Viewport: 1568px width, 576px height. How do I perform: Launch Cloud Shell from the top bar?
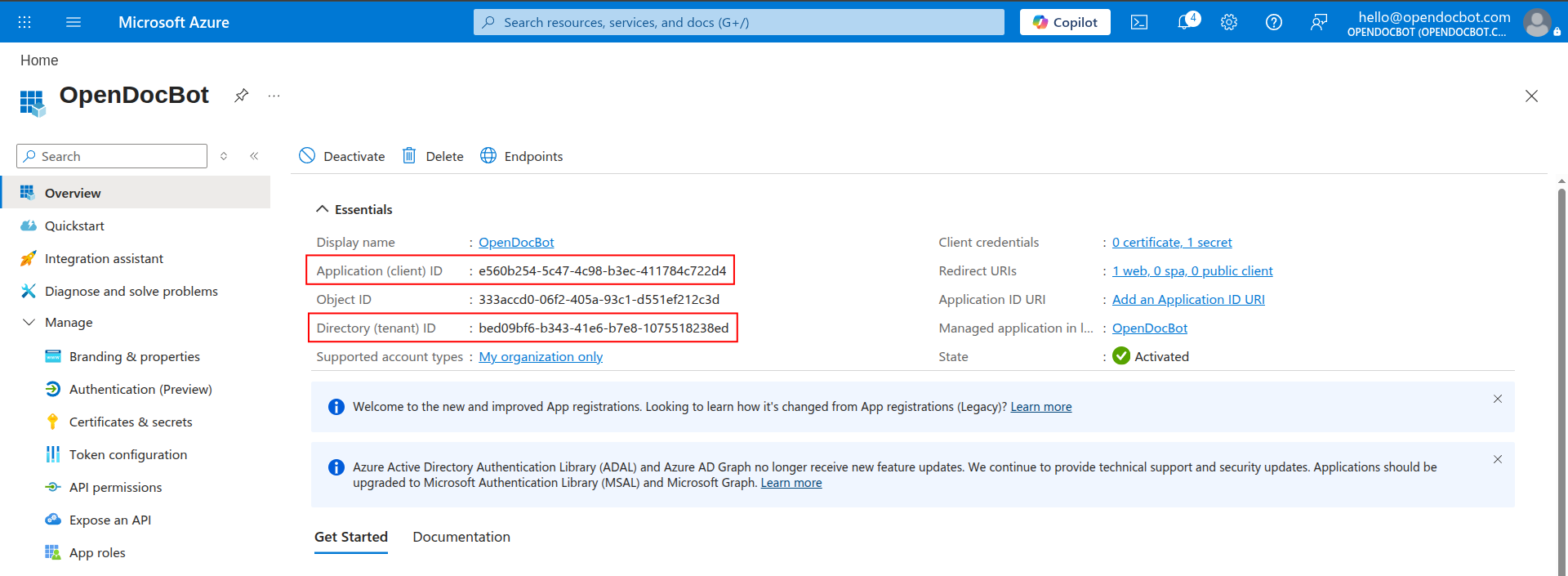(x=1139, y=22)
